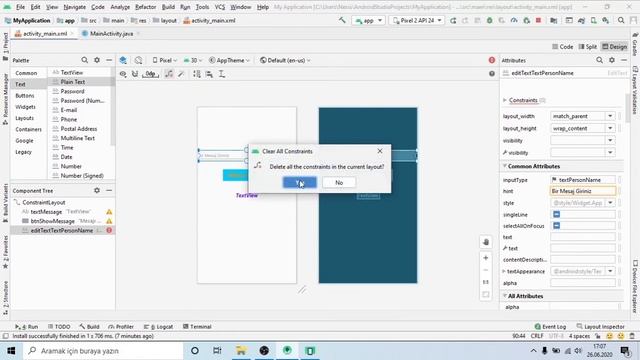Open the Attributes panel settings gear
Image resolution: width=640 pixels, height=360 pixels.
coord(611,60)
